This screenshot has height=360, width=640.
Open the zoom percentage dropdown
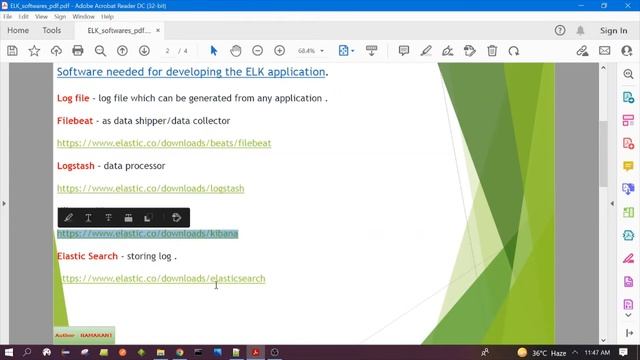coord(311,51)
